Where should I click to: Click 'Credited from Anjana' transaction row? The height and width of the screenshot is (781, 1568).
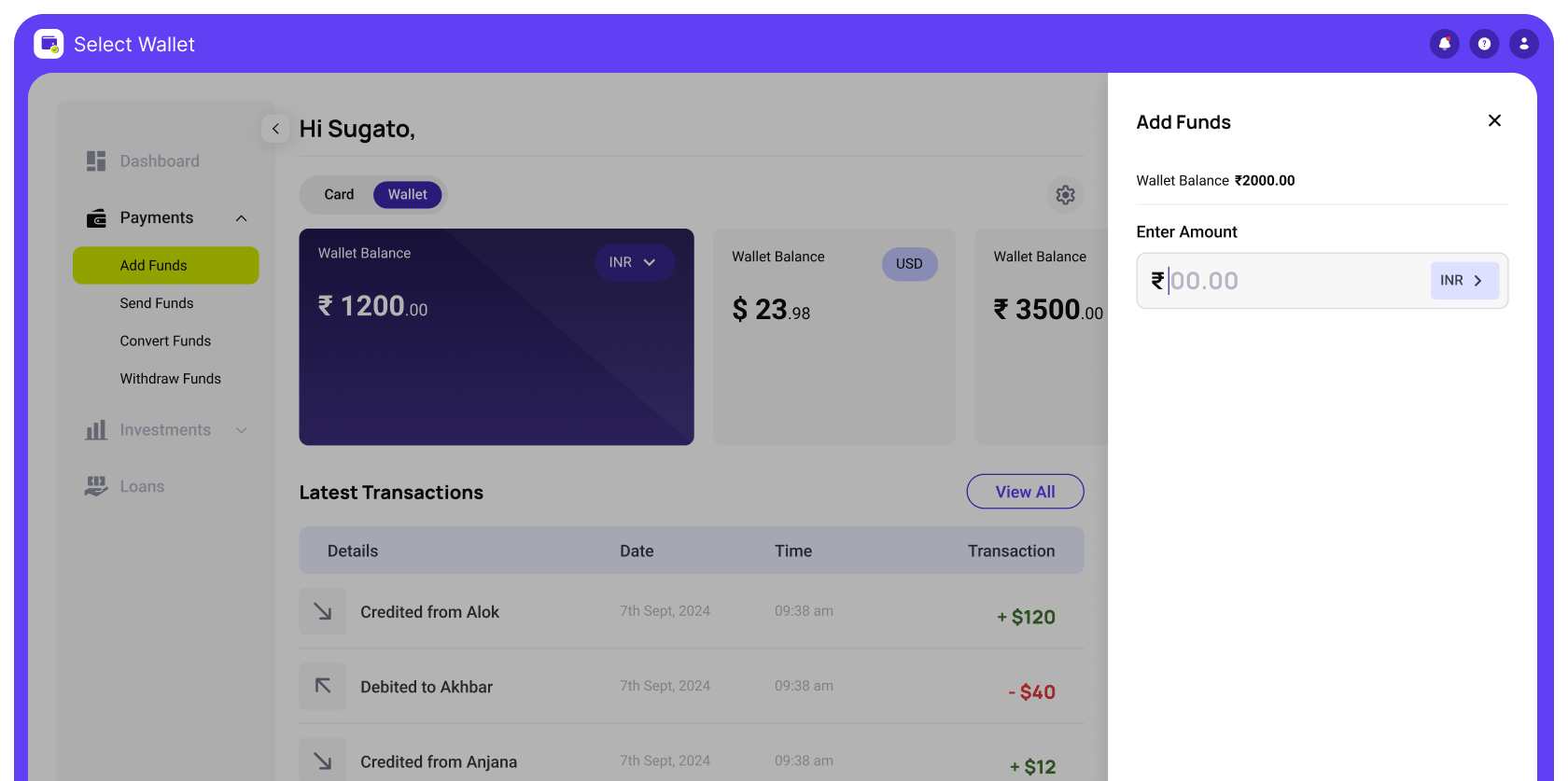pyautogui.click(x=692, y=758)
